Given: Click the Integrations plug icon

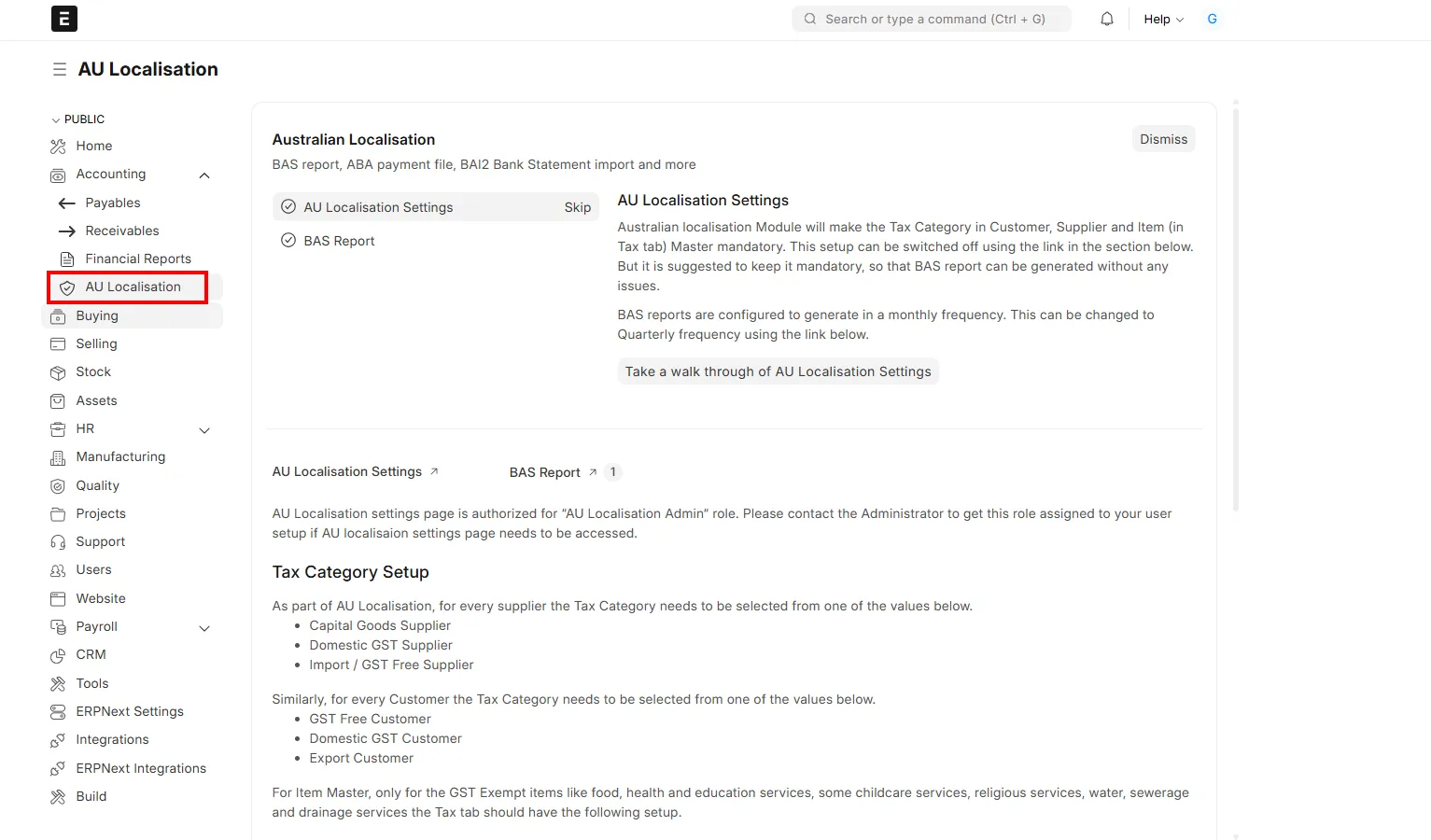Looking at the screenshot, I should pyautogui.click(x=58, y=740).
